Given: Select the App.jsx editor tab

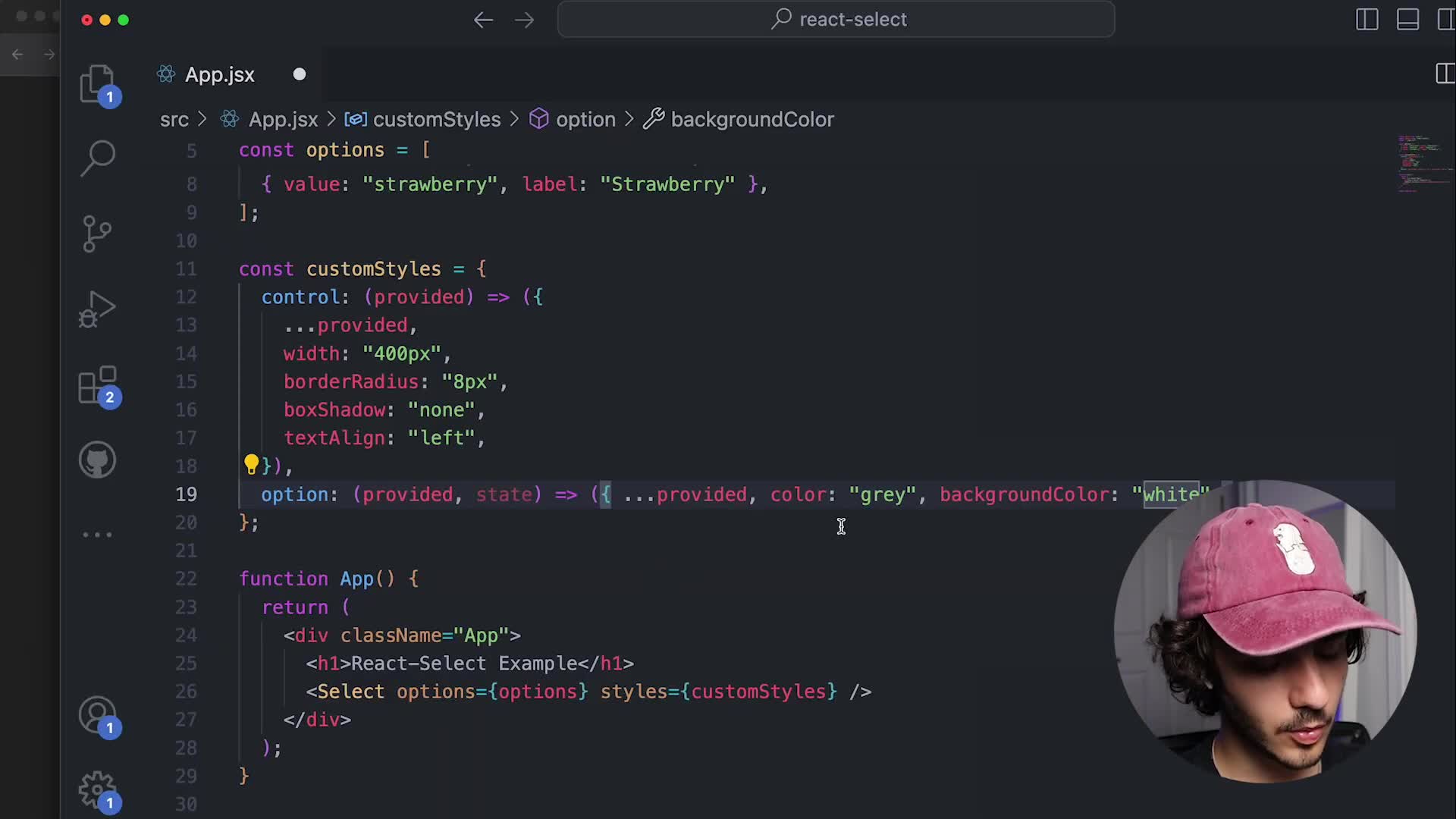Looking at the screenshot, I should pyautogui.click(x=220, y=74).
